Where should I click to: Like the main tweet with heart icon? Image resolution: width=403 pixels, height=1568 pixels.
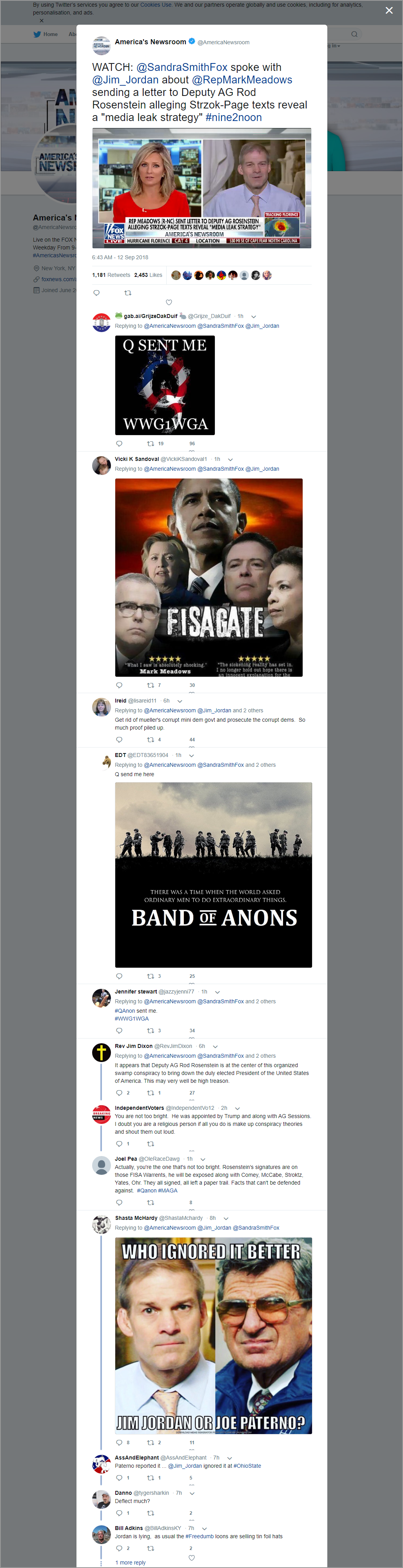click(169, 303)
